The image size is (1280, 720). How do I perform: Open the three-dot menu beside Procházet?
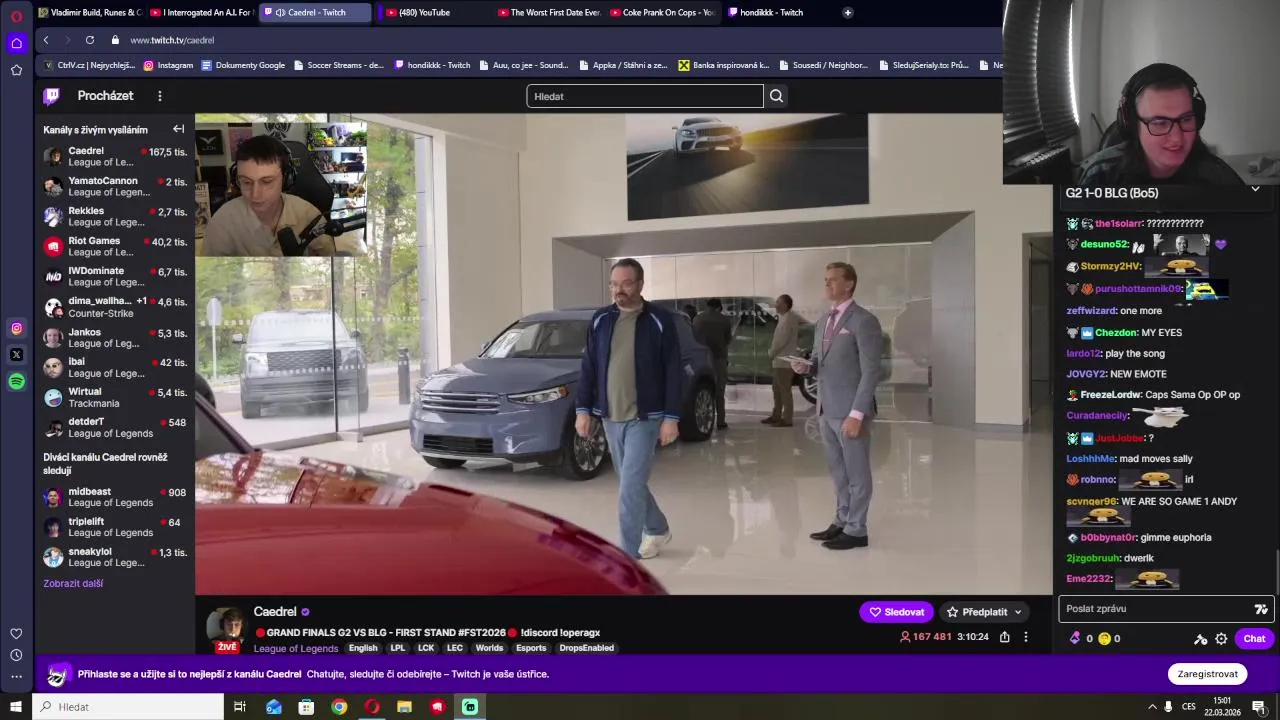point(159,96)
